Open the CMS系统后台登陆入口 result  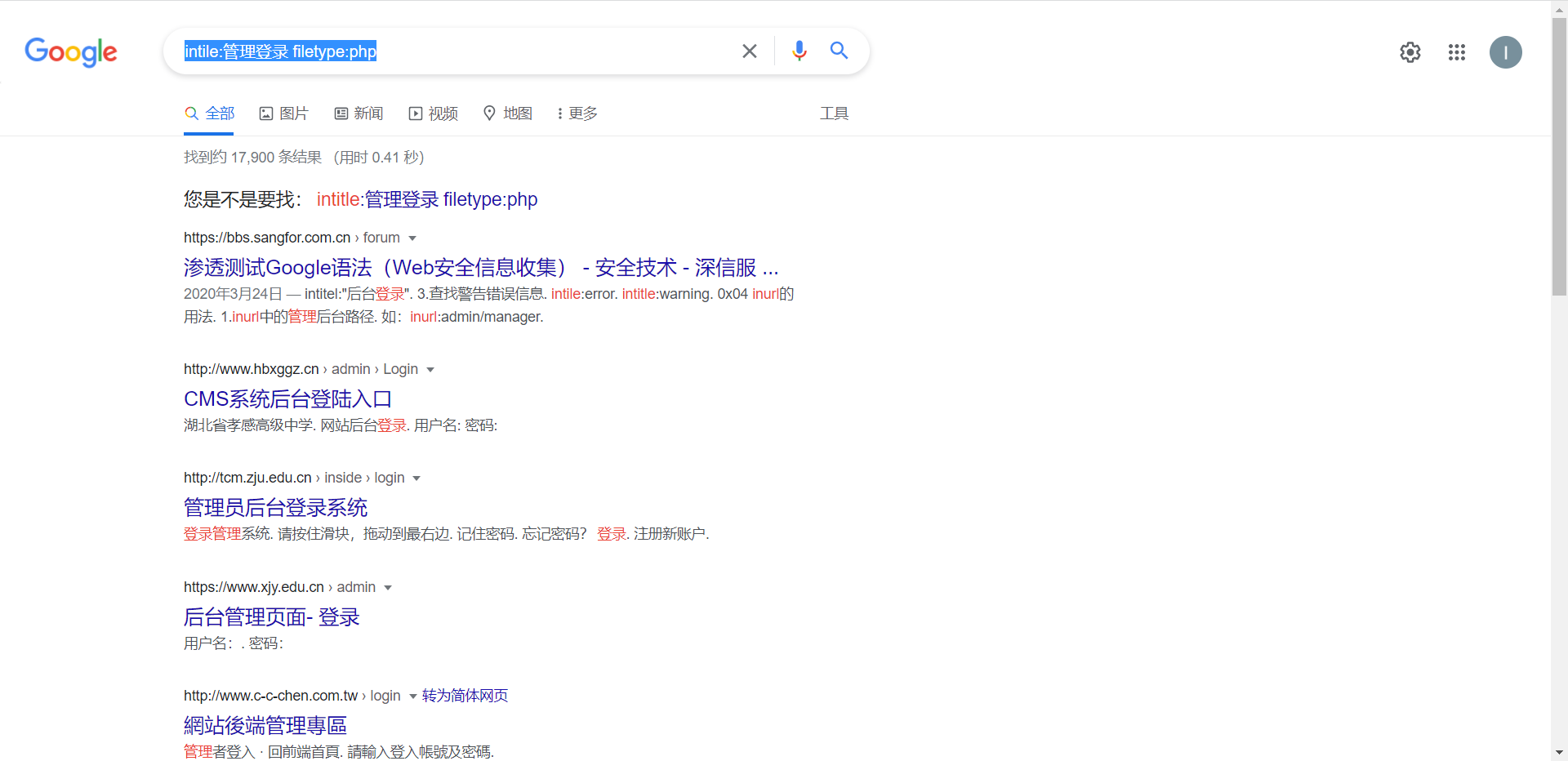click(x=287, y=399)
